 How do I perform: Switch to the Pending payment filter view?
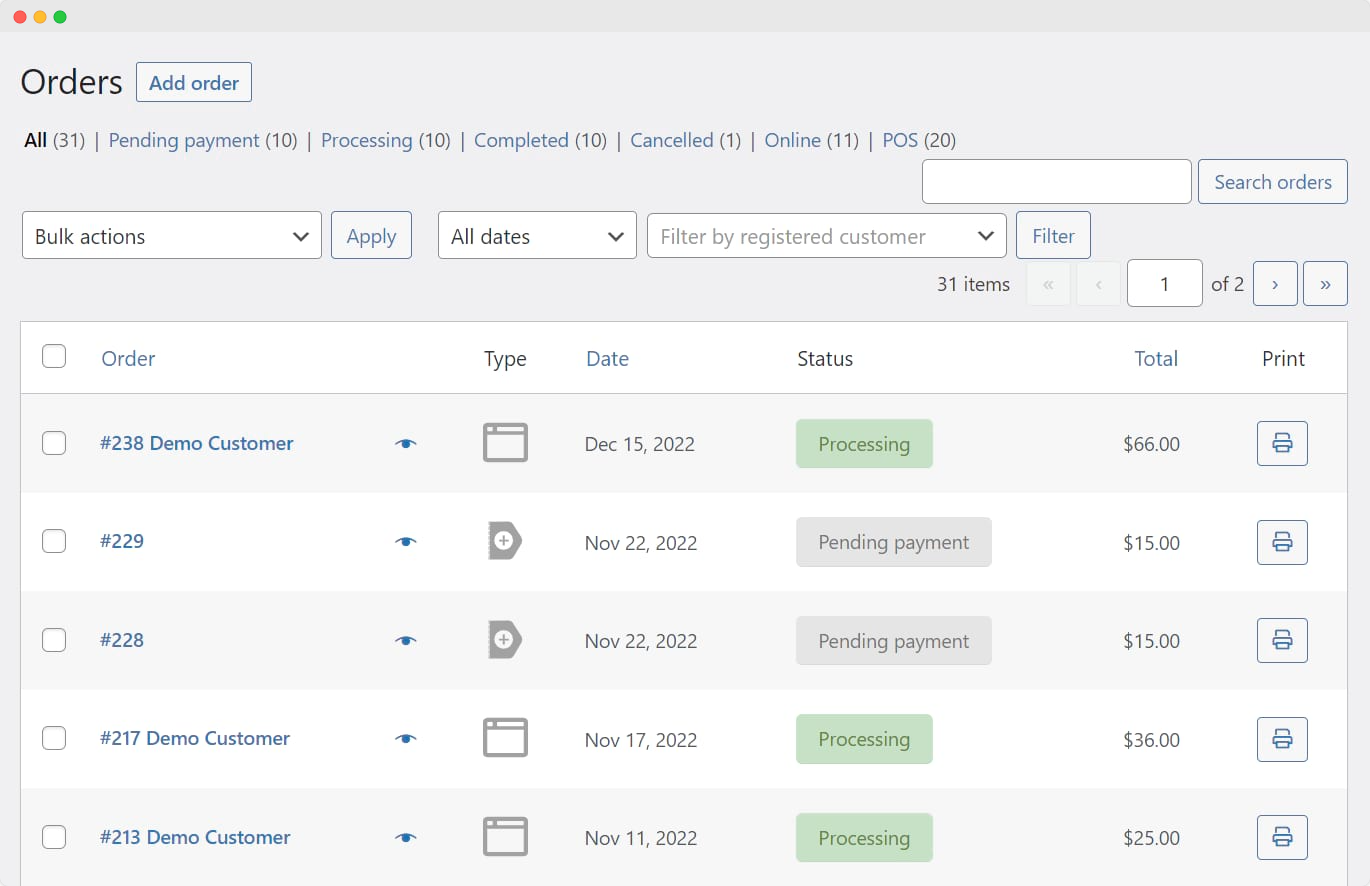183,140
